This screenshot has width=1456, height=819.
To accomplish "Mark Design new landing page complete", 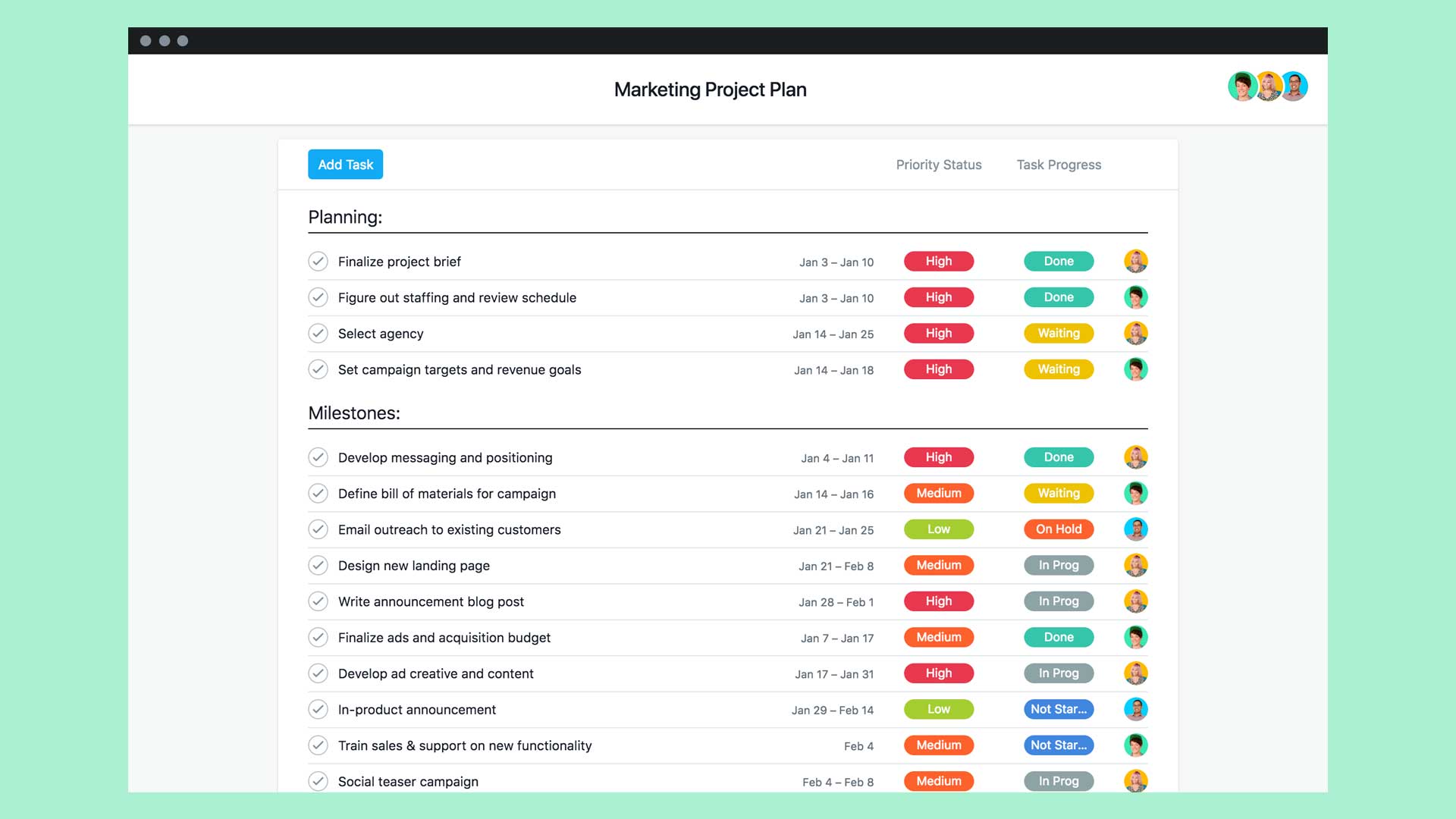I will [x=318, y=566].
